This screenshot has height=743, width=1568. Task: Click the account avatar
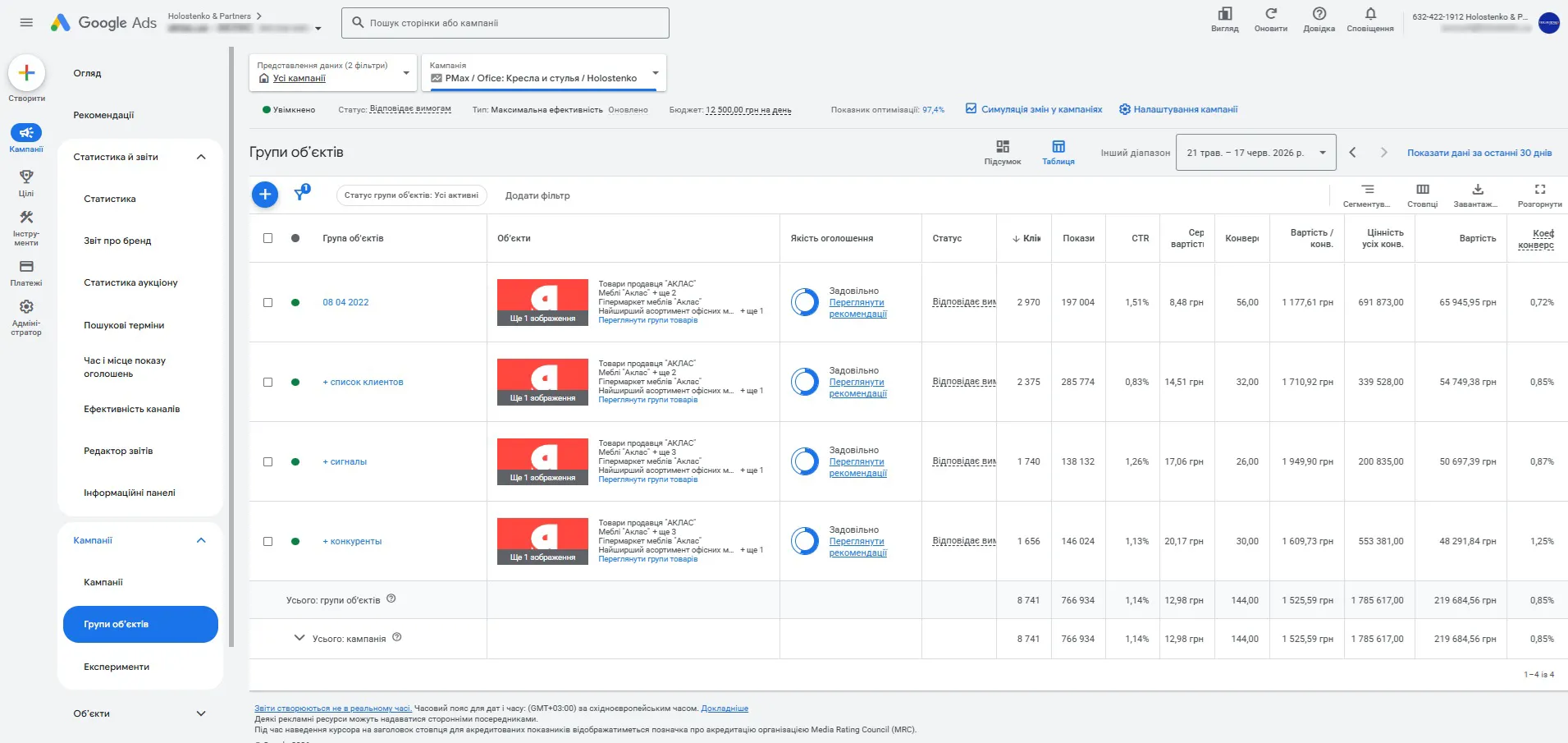(1549, 23)
